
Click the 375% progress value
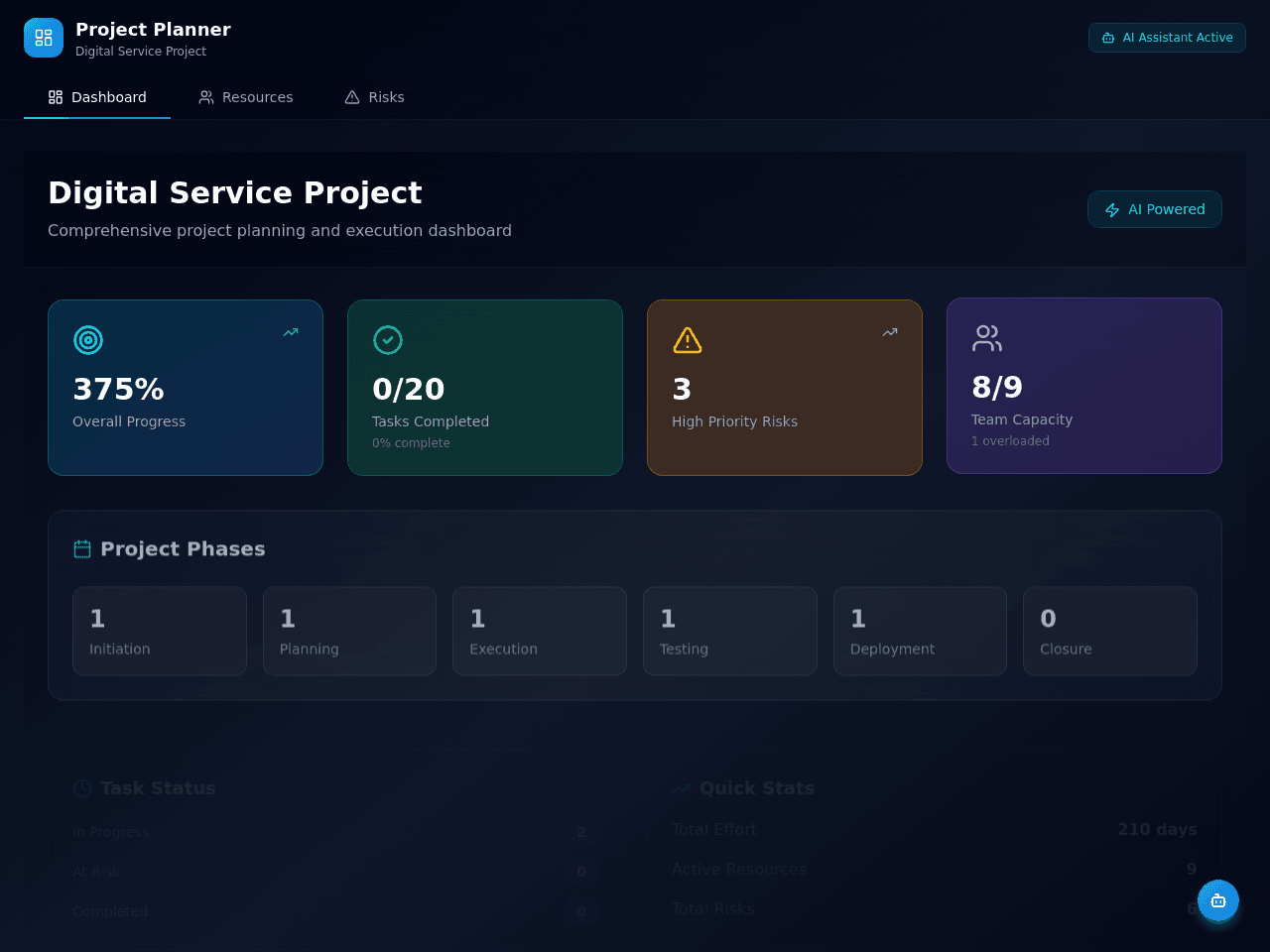point(118,389)
